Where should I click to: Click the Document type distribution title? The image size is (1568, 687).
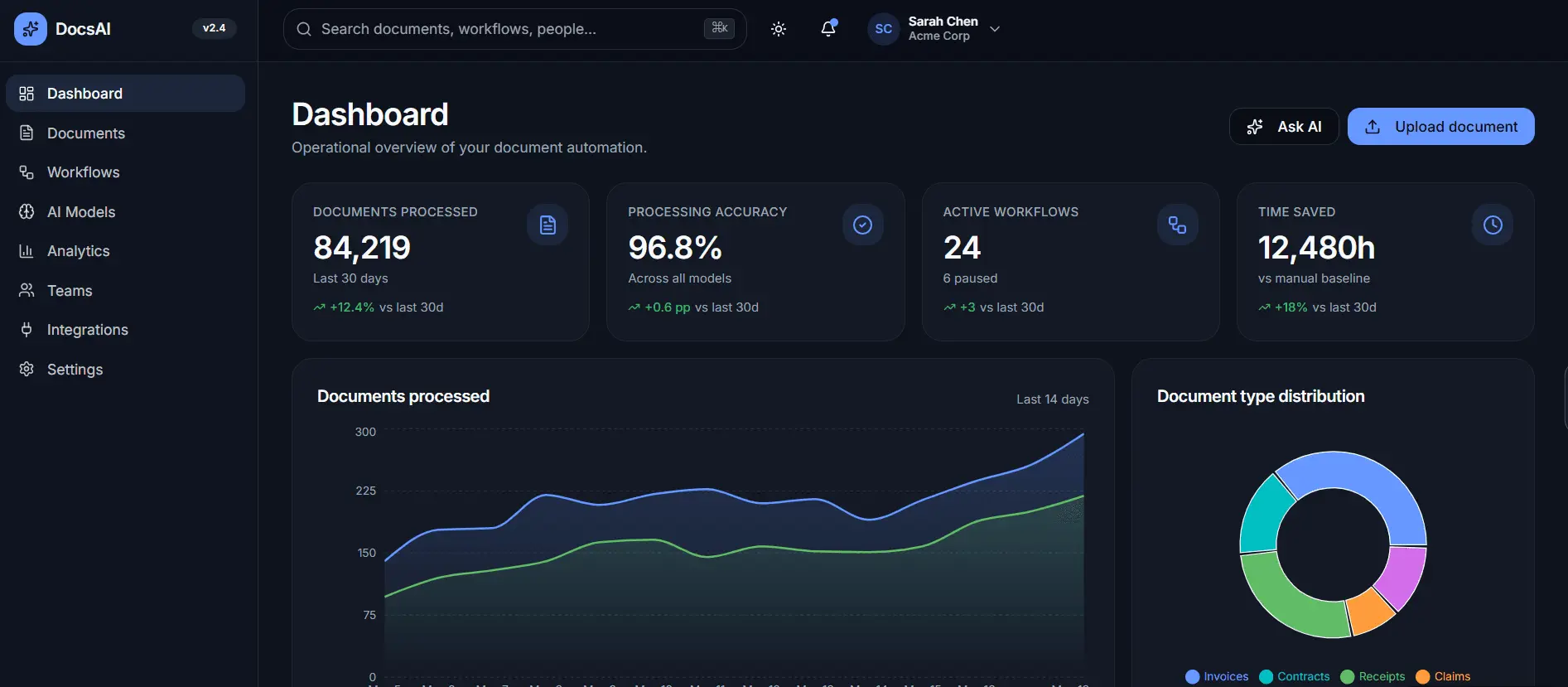[x=1261, y=396]
